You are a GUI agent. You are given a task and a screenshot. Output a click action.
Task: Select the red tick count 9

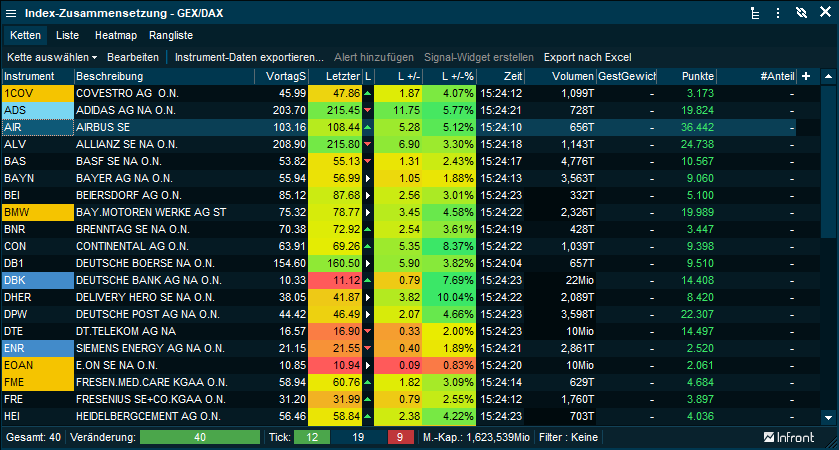400,437
